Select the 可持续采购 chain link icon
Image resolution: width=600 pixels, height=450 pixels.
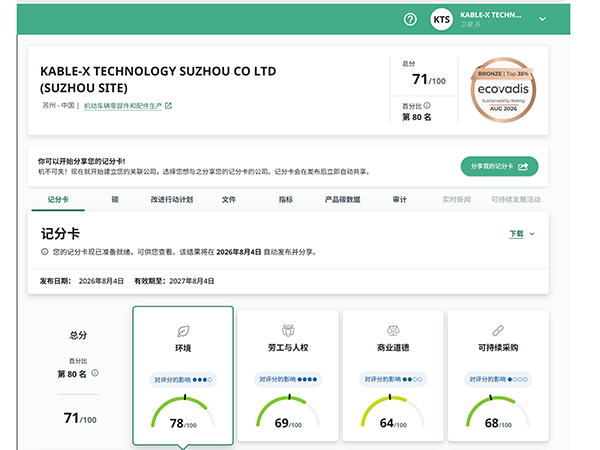[498, 330]
